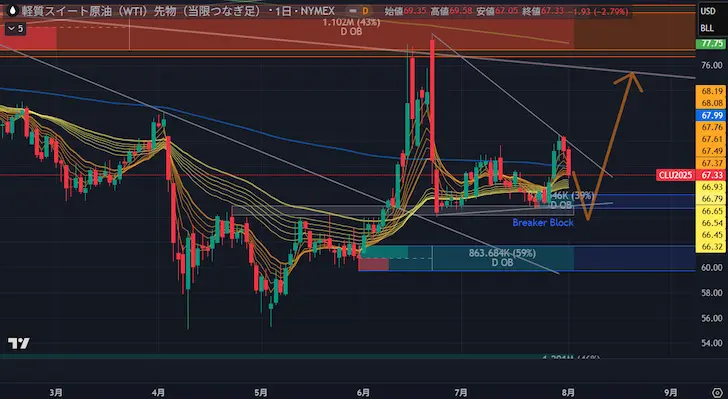Click the blue 67.99 moving average label
The height and width of the screenshot is (399, 728).
tap(711, 115)
